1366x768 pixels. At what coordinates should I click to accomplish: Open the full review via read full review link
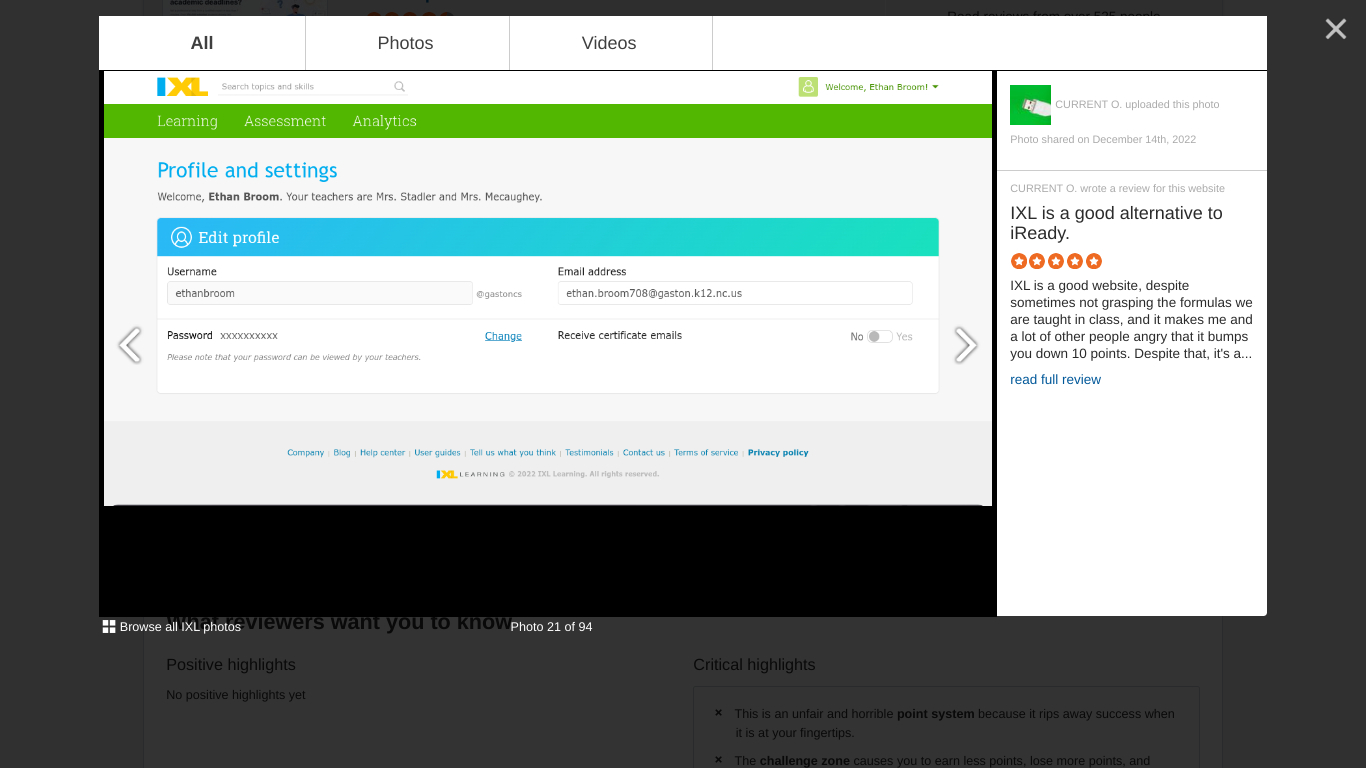tap(1055, 379)
